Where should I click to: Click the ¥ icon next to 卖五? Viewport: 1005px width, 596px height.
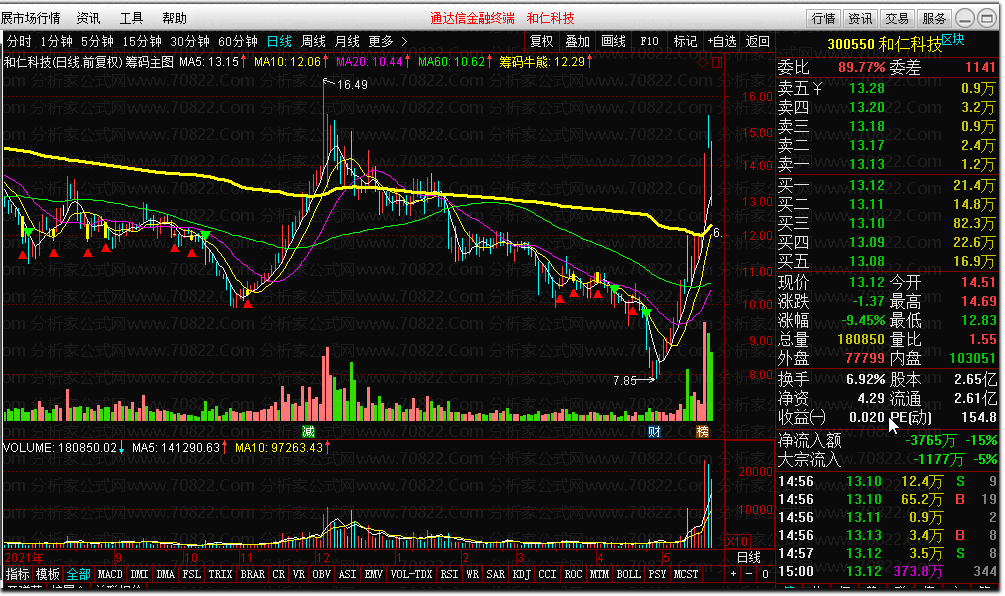click(817, 88)
